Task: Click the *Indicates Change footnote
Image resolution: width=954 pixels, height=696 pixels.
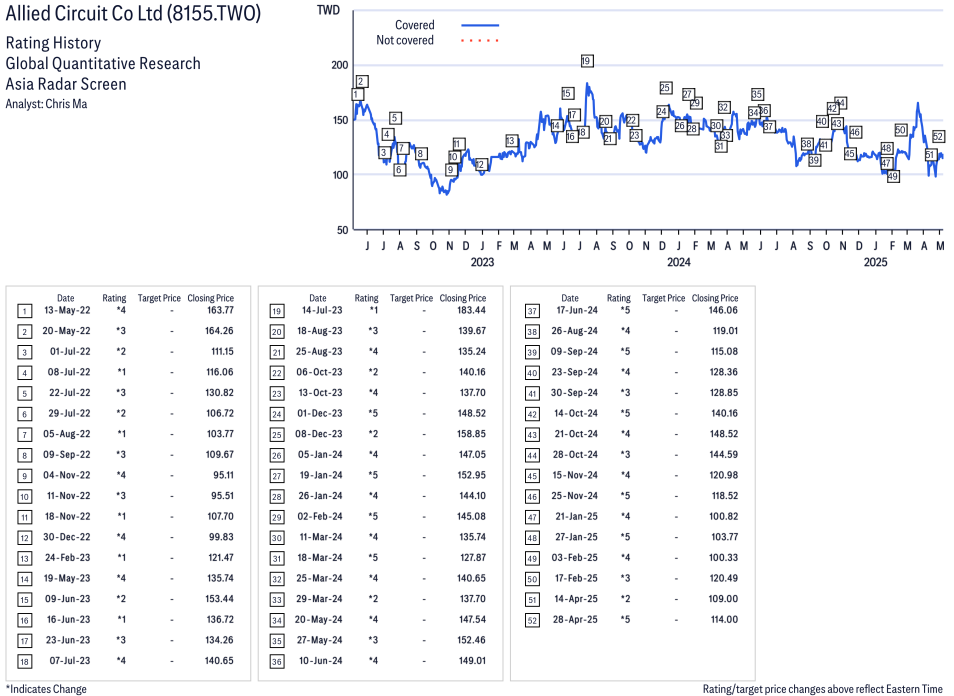Action: (46, 689)
